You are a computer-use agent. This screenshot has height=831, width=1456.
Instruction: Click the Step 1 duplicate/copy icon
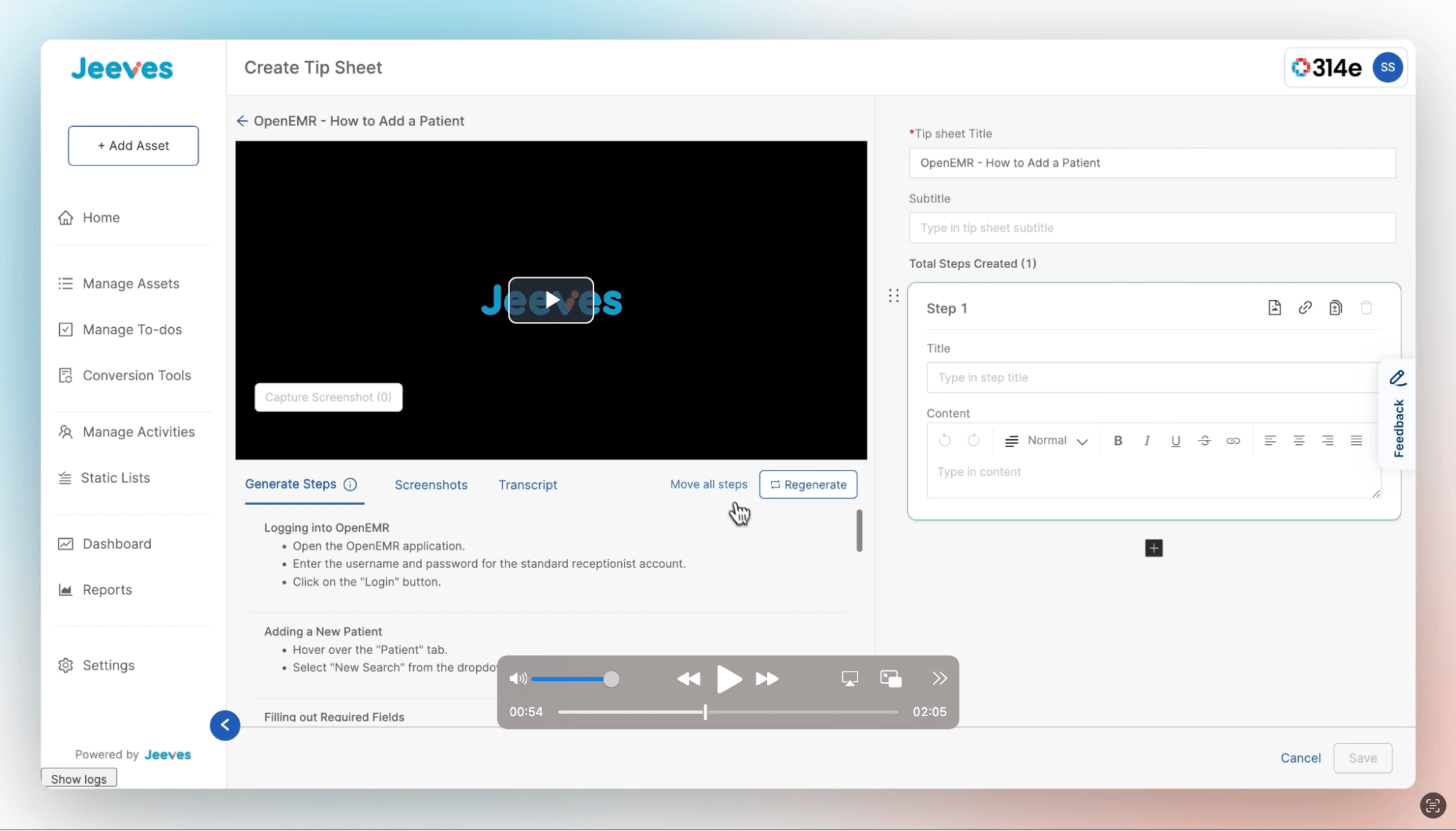pyautogui.click(x=1335, y=308)
